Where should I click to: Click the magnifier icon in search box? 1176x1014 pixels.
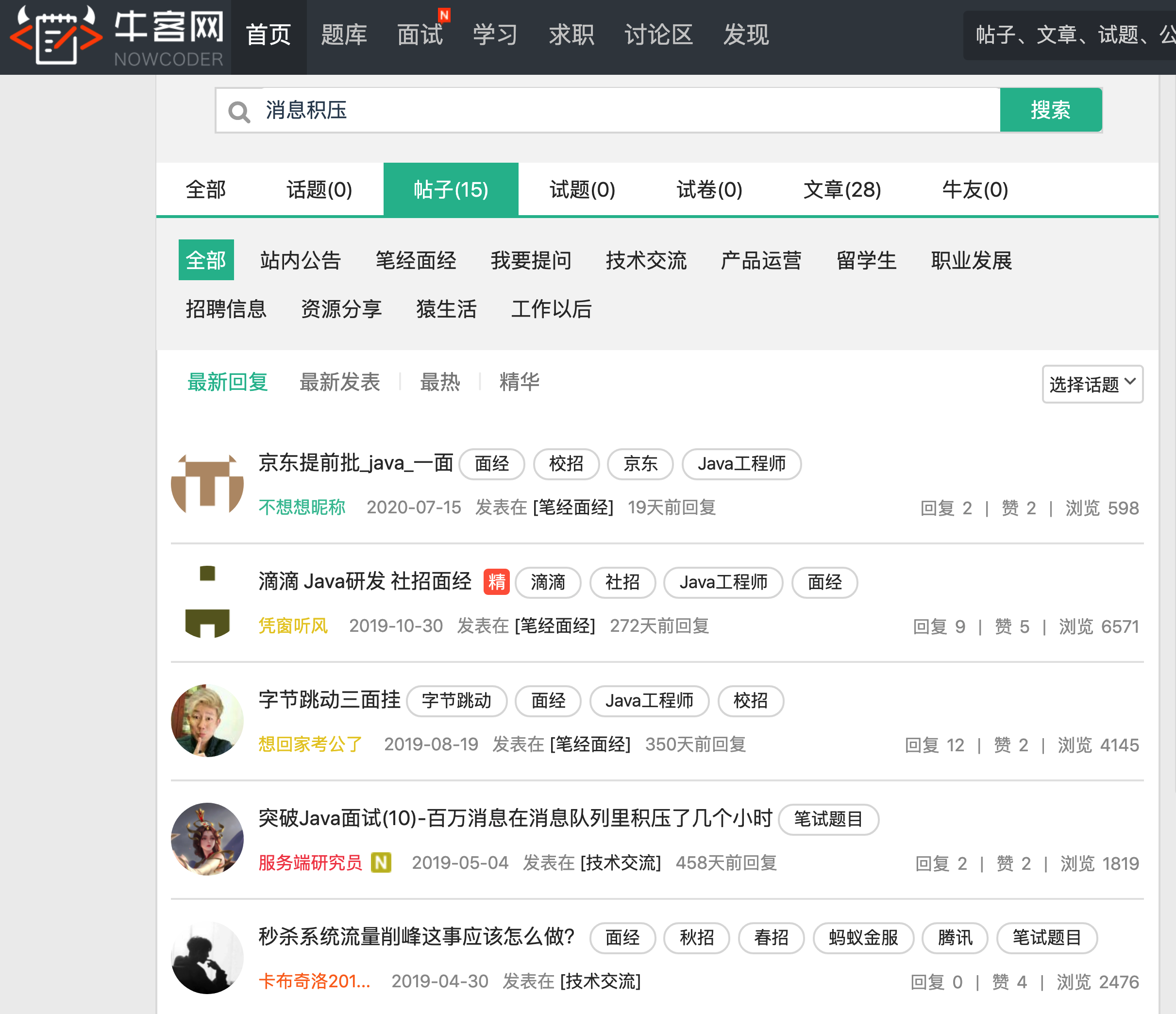(x=239, y=111)
